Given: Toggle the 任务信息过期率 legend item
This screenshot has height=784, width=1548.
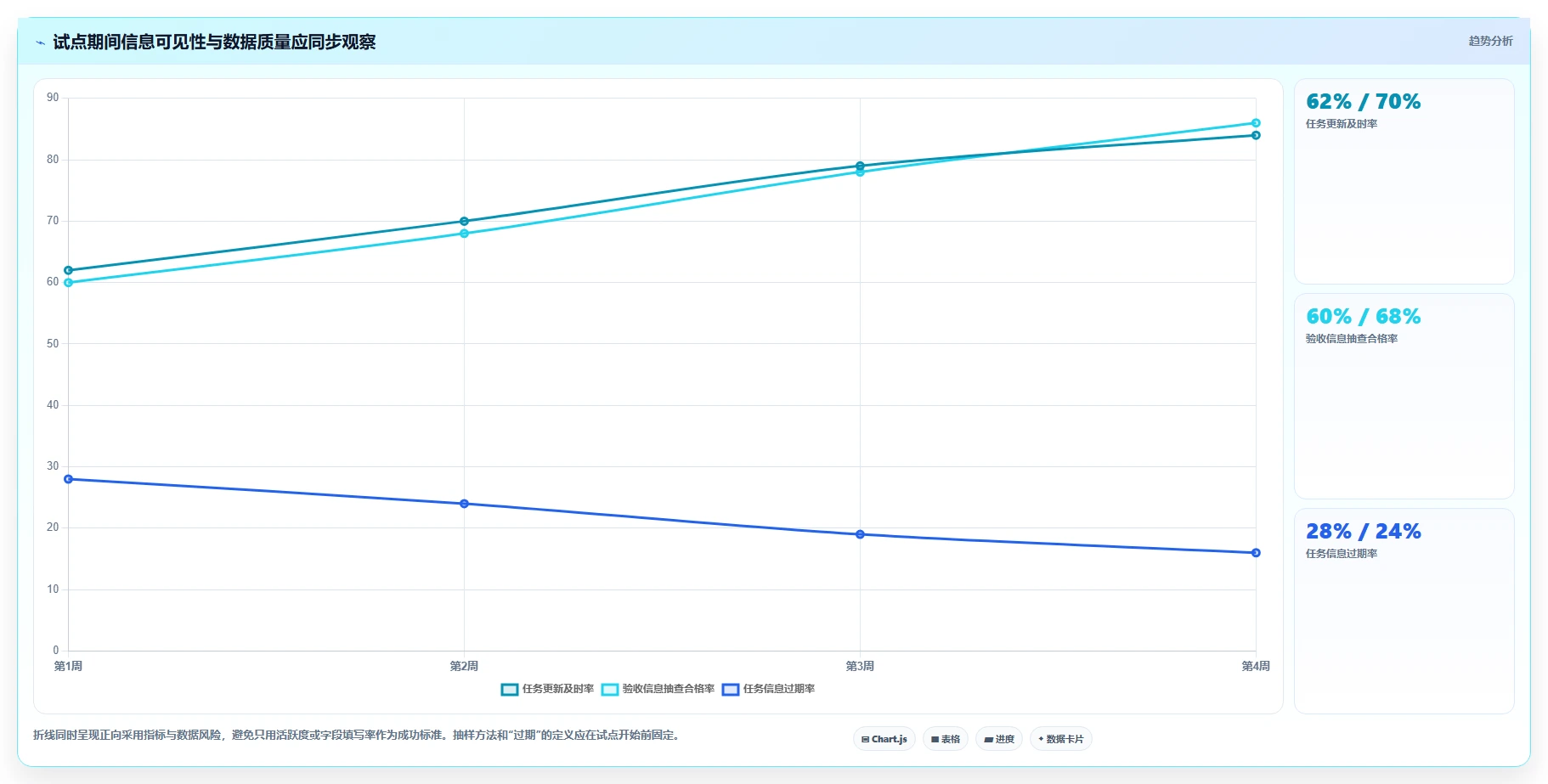Looking at the screenshot, I should click(x=768, y=689).
